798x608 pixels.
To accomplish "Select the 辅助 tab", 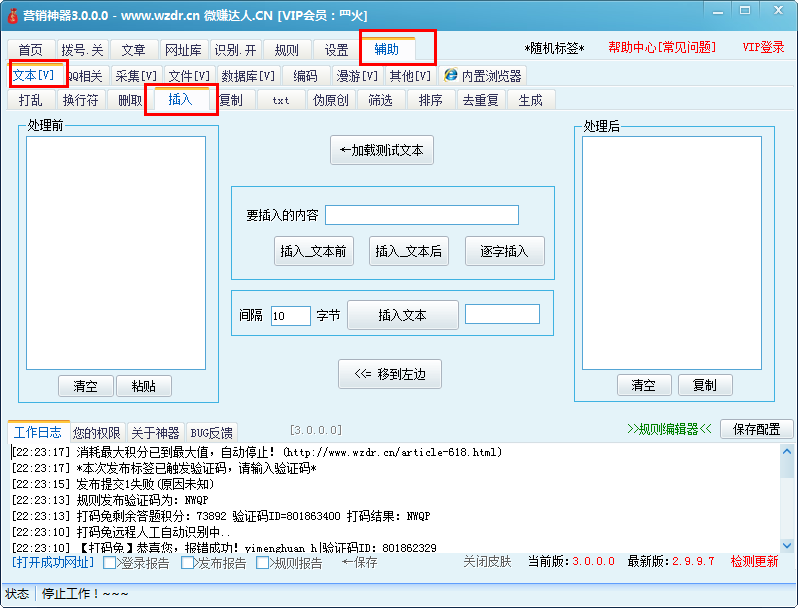I will (x=387, y=49).
